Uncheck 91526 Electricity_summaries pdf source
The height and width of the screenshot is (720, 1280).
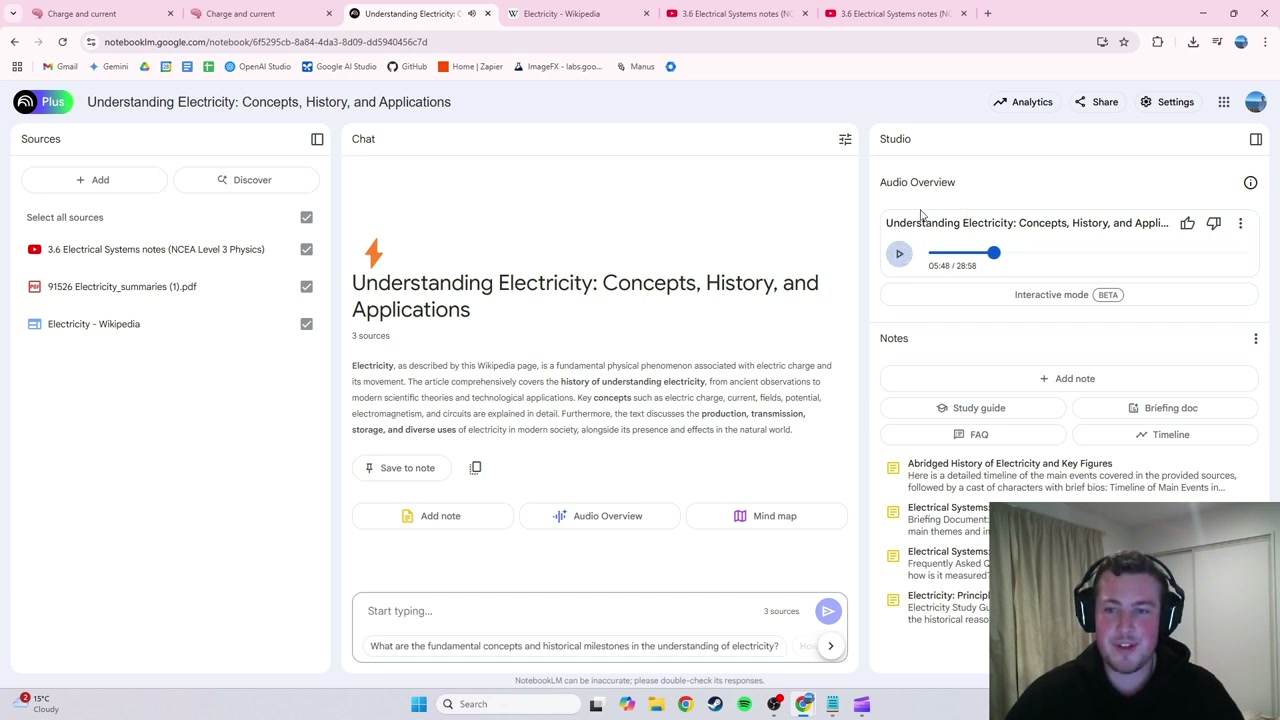pyautogui.click(x=306, y=287)
